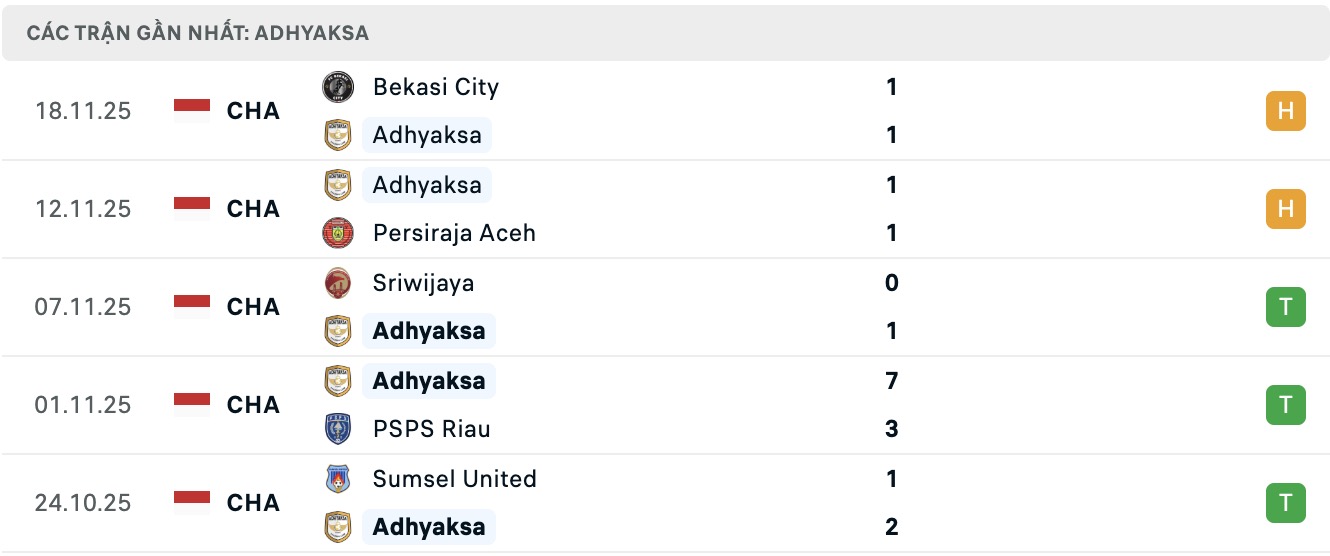This screenshot has height=556, width=1330.
Task: Click the orange H badge for Bekasi City match
Action: click(x=1285, y=111)
